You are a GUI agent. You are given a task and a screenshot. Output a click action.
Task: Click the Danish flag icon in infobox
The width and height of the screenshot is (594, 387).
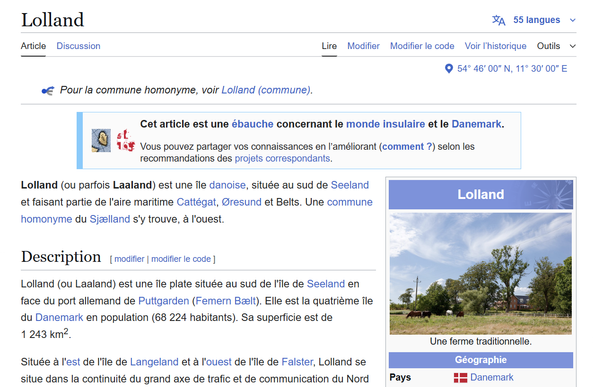(460, 378)
